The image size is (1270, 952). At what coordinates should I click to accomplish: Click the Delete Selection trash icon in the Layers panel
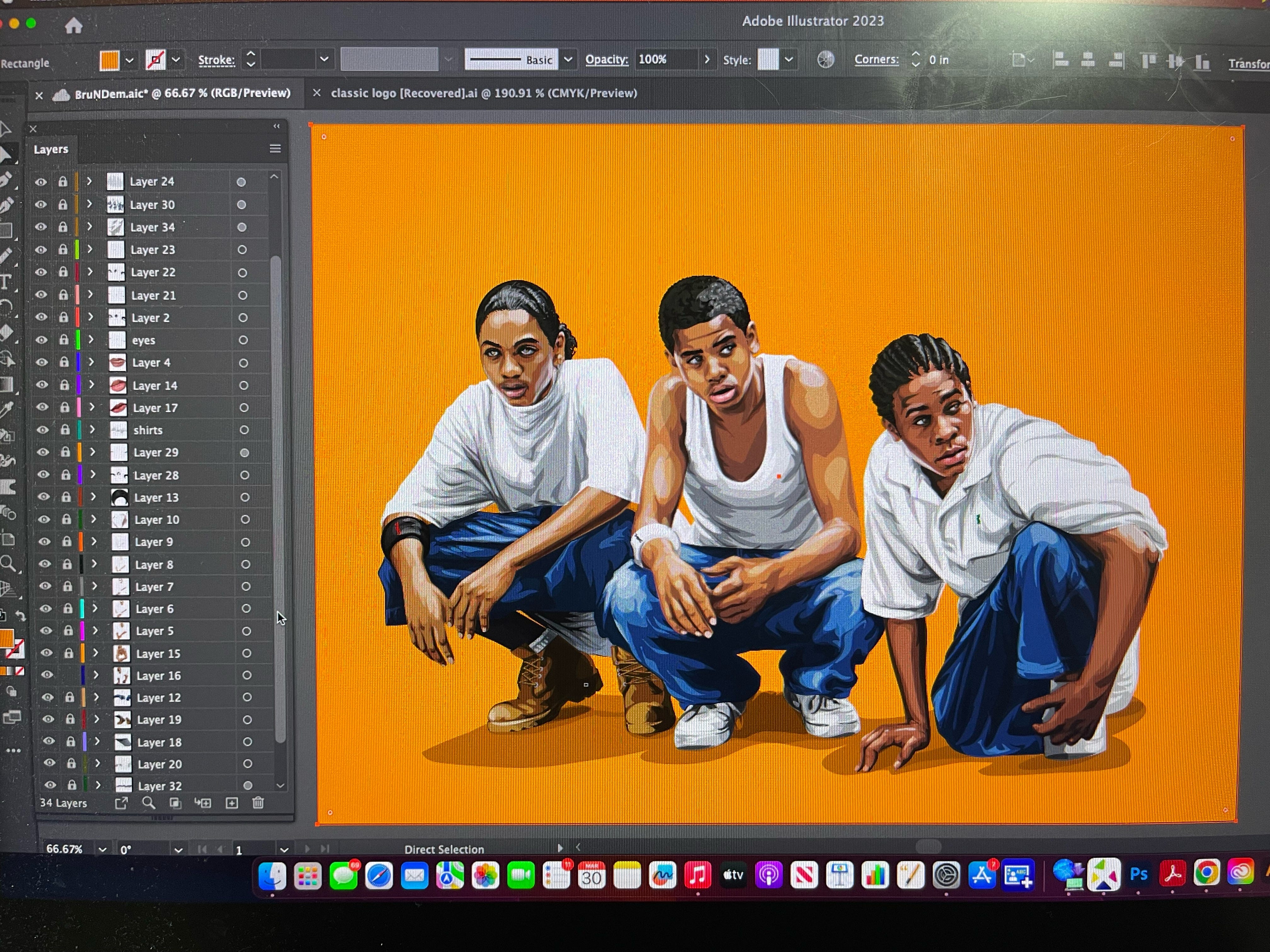258,803
